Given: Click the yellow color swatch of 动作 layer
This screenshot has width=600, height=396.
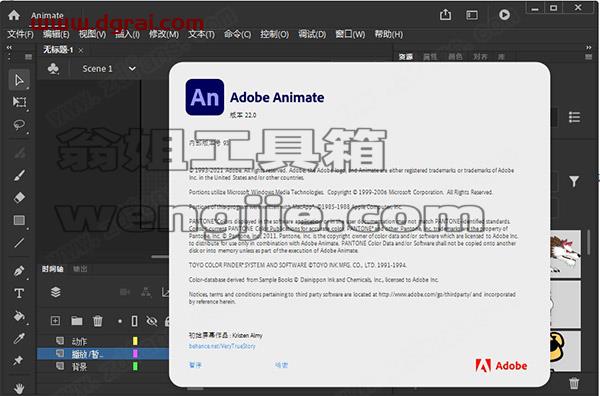Looking at the screenshot, I should pyautogui.click(x=135, y=341).
